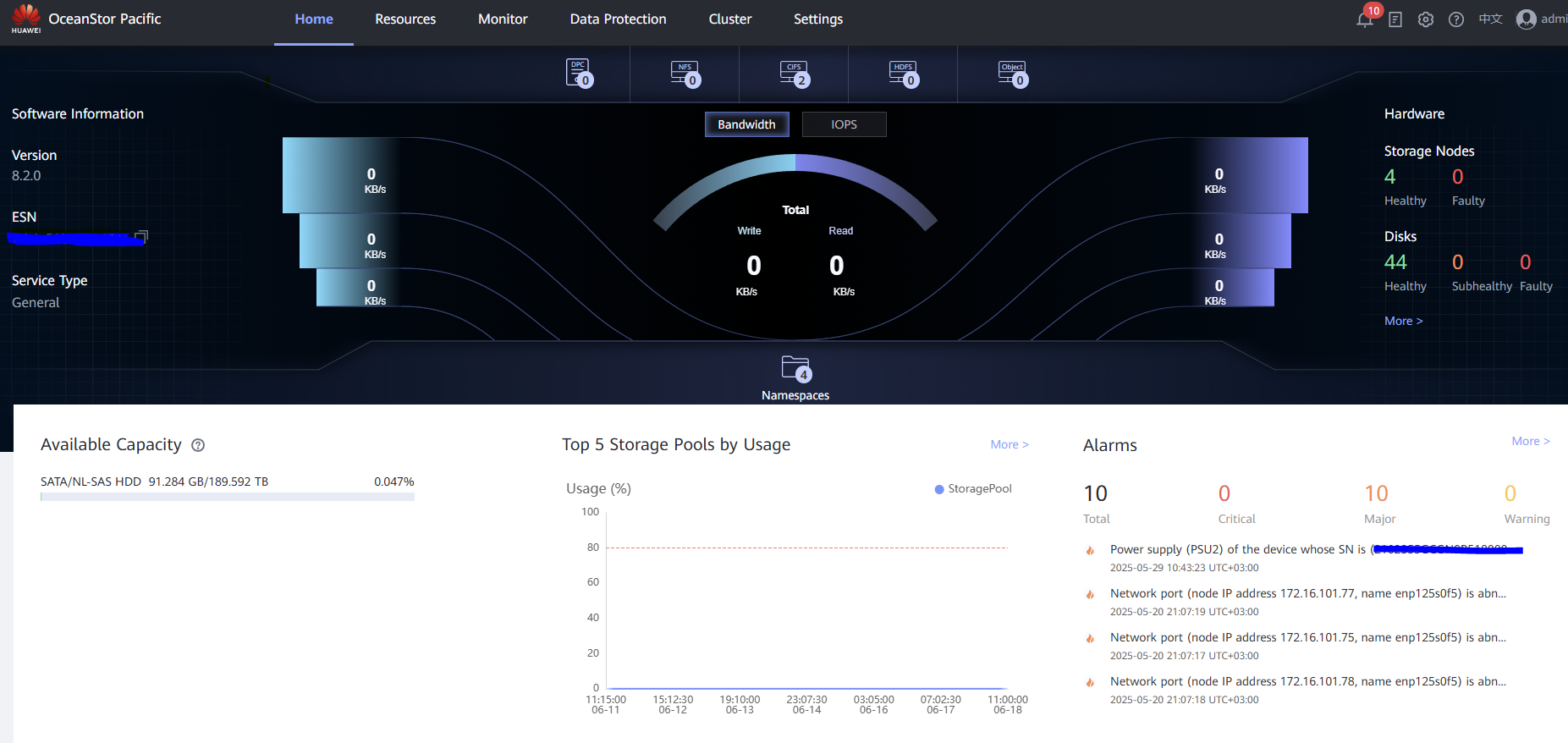The height and width of the screenshot is (743, 1568).
Task: Click the General service type value
Action: click(x=36, y=302)
